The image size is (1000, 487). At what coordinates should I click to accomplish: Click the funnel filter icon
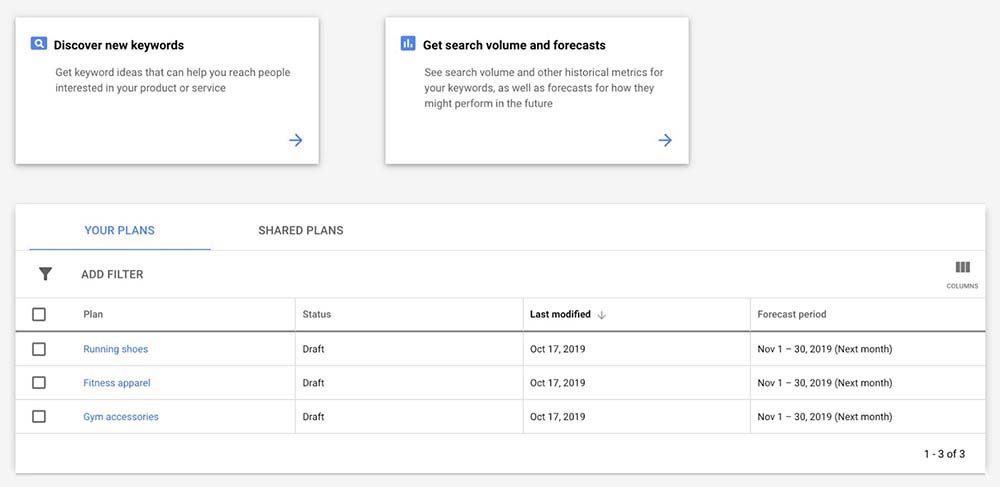[x=45, y=274]
